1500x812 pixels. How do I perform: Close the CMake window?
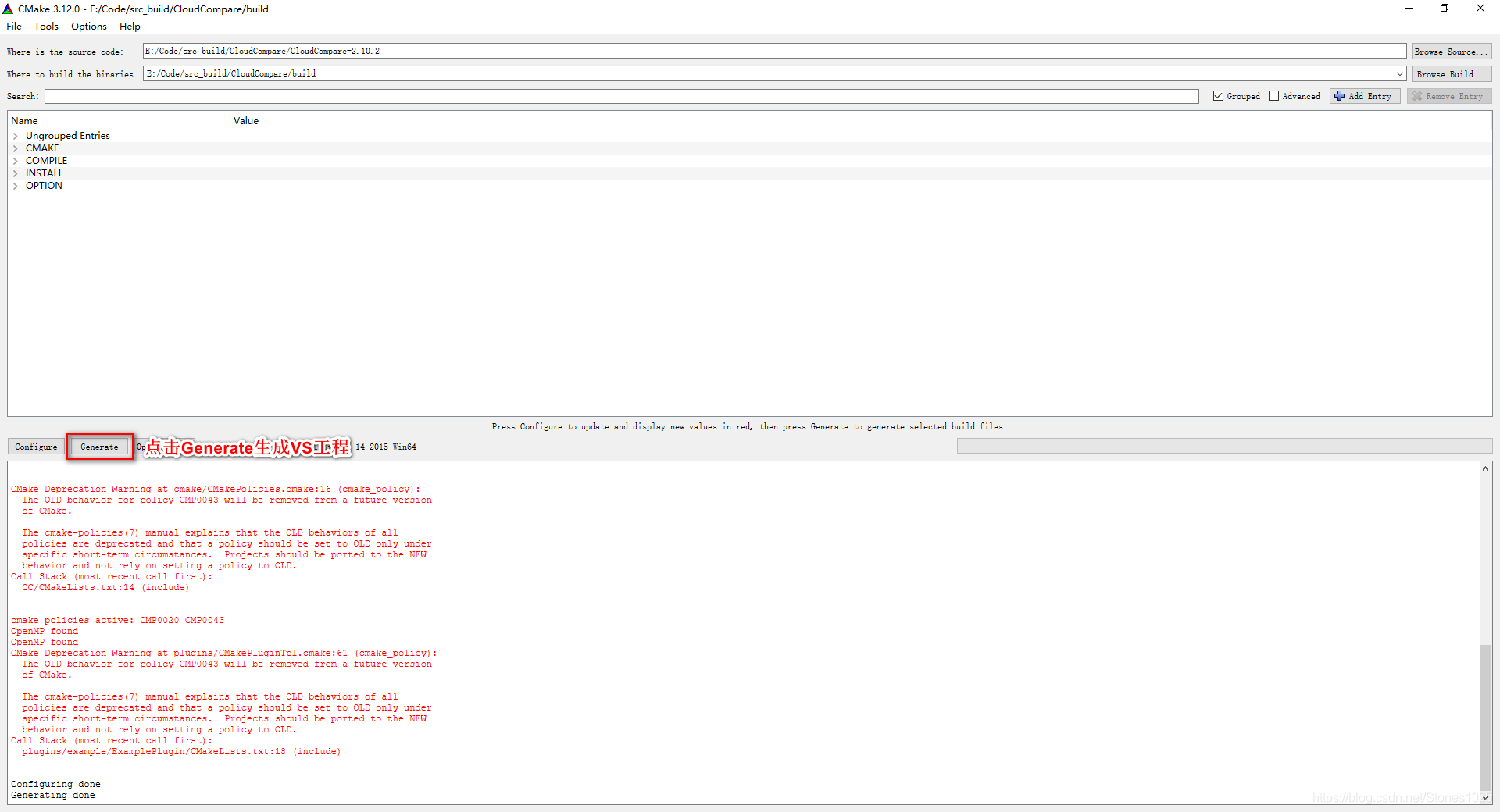(x=1480, y=9)
